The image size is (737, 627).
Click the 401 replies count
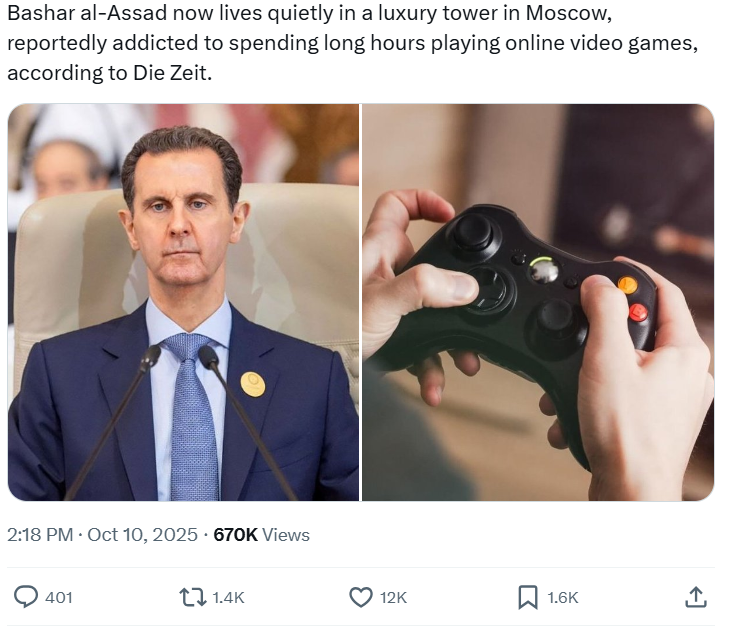[x=59, y=598]
